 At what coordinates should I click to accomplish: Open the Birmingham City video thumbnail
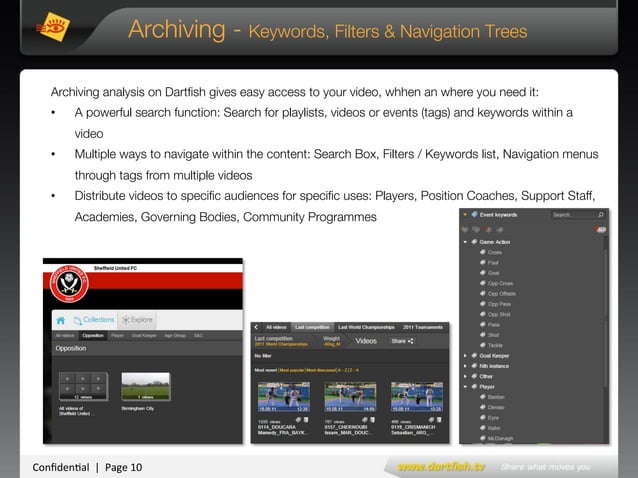[x=146, y=386]
